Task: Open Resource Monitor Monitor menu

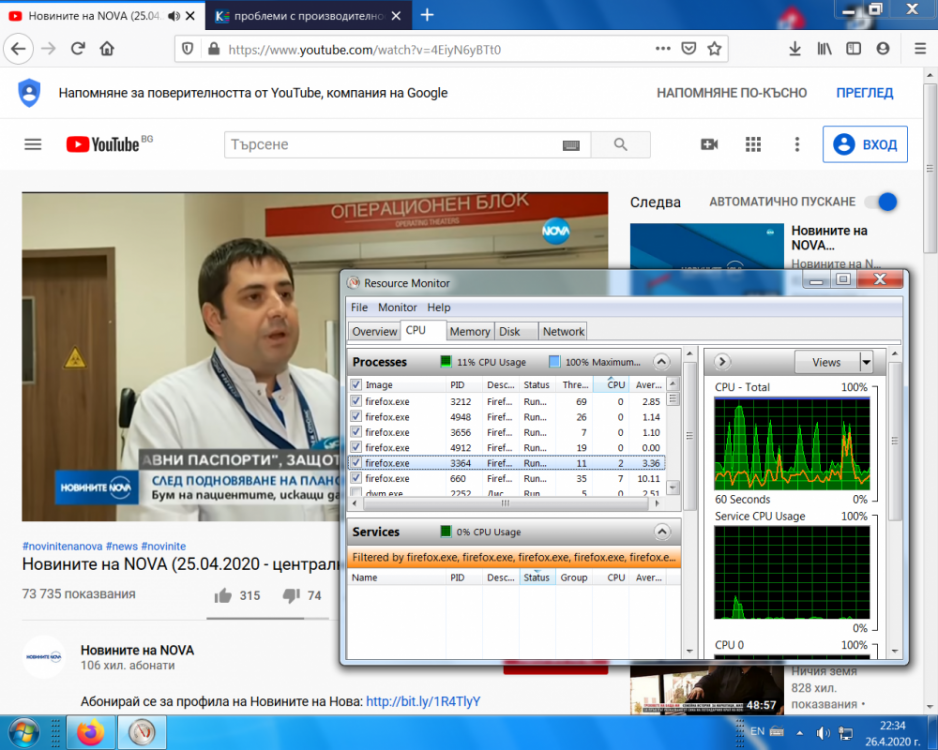Action: (x=397, y=307)
